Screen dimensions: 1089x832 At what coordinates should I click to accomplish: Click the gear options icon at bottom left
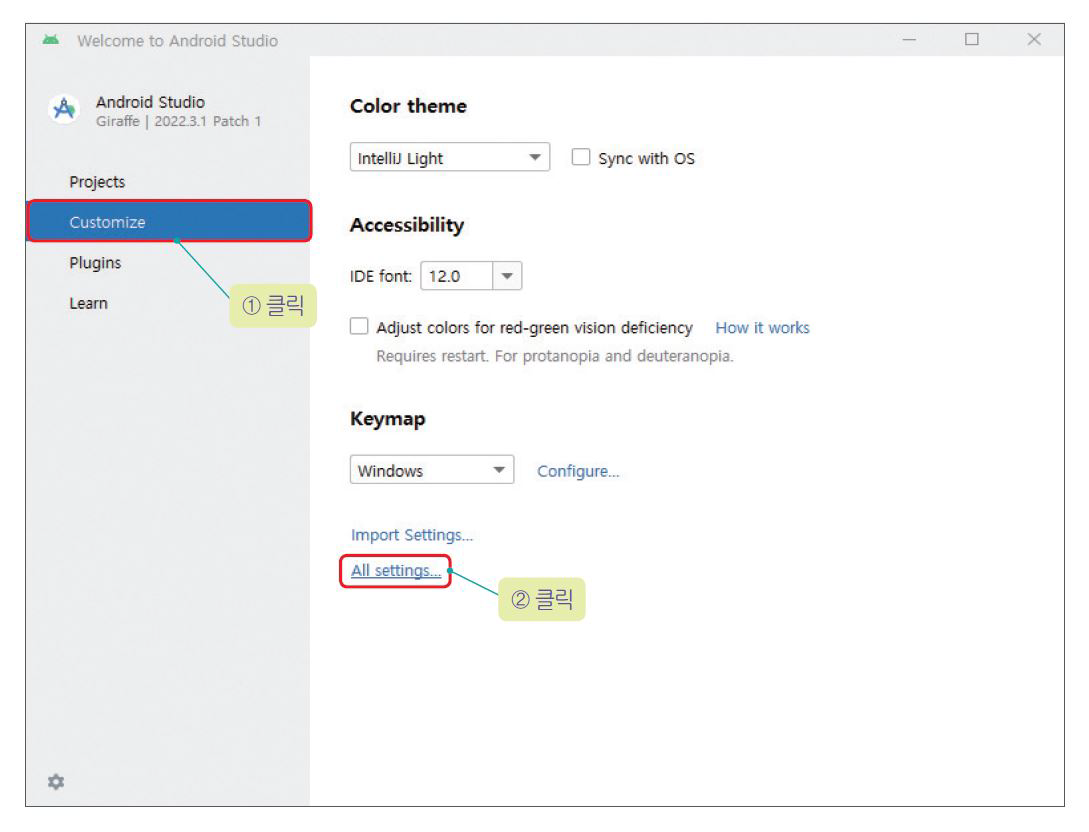click(x=56, y=782)
